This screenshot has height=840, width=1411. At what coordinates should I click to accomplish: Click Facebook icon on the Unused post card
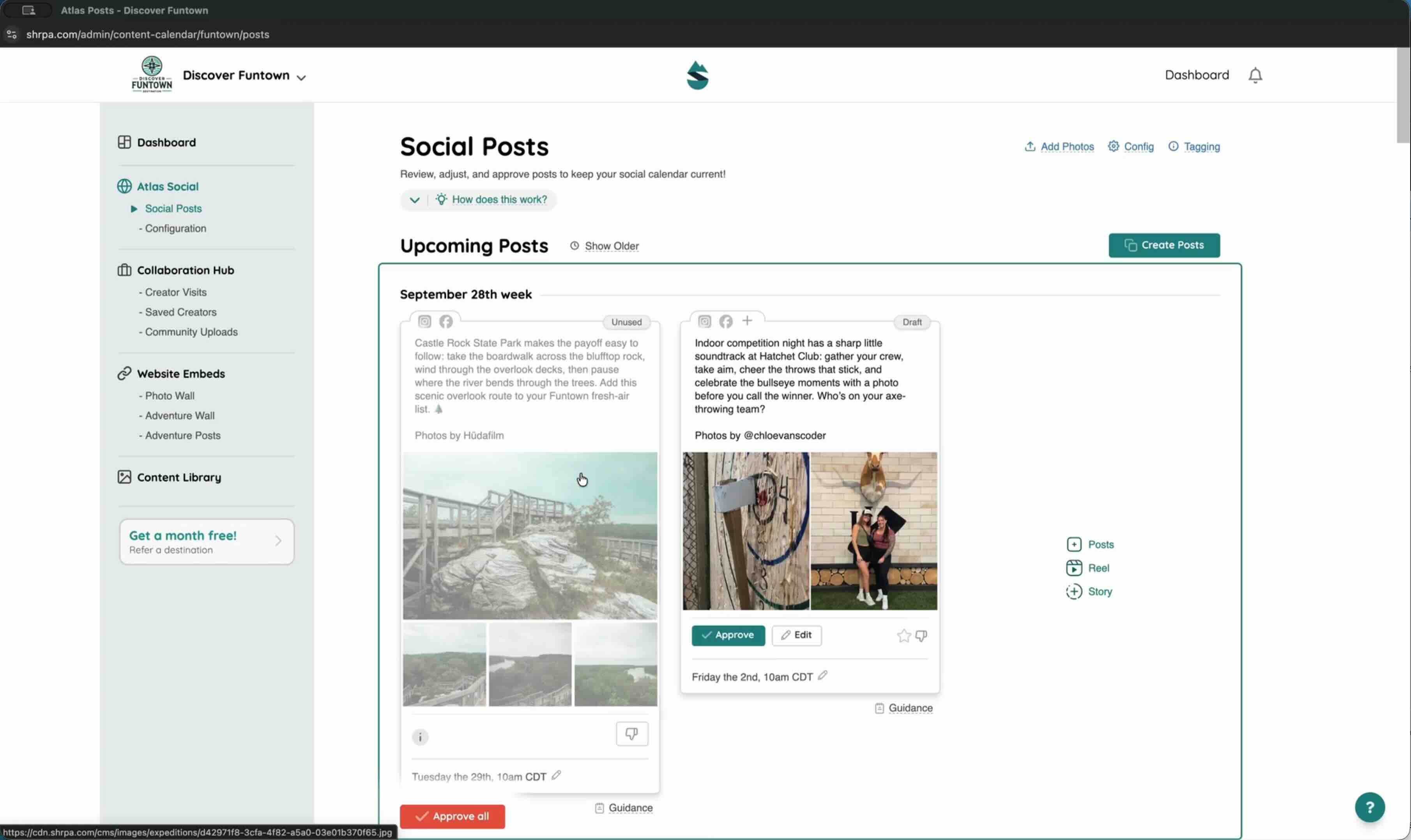[446, 321]
